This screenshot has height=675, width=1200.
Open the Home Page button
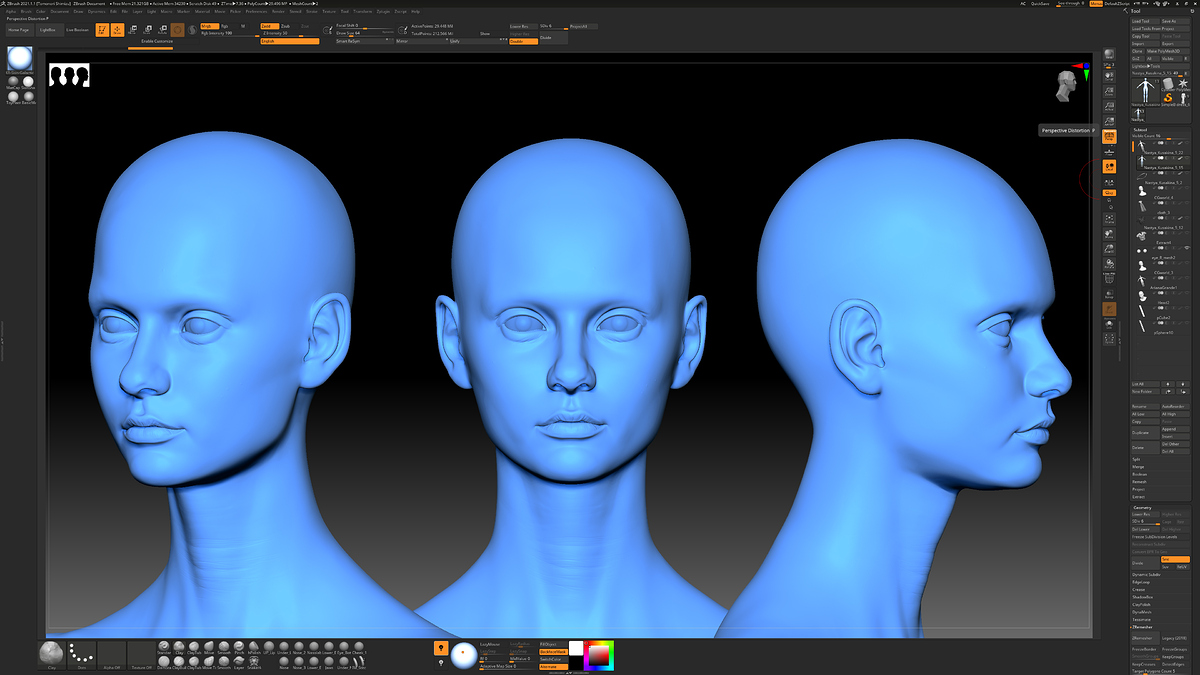click(x=19, y=30)
